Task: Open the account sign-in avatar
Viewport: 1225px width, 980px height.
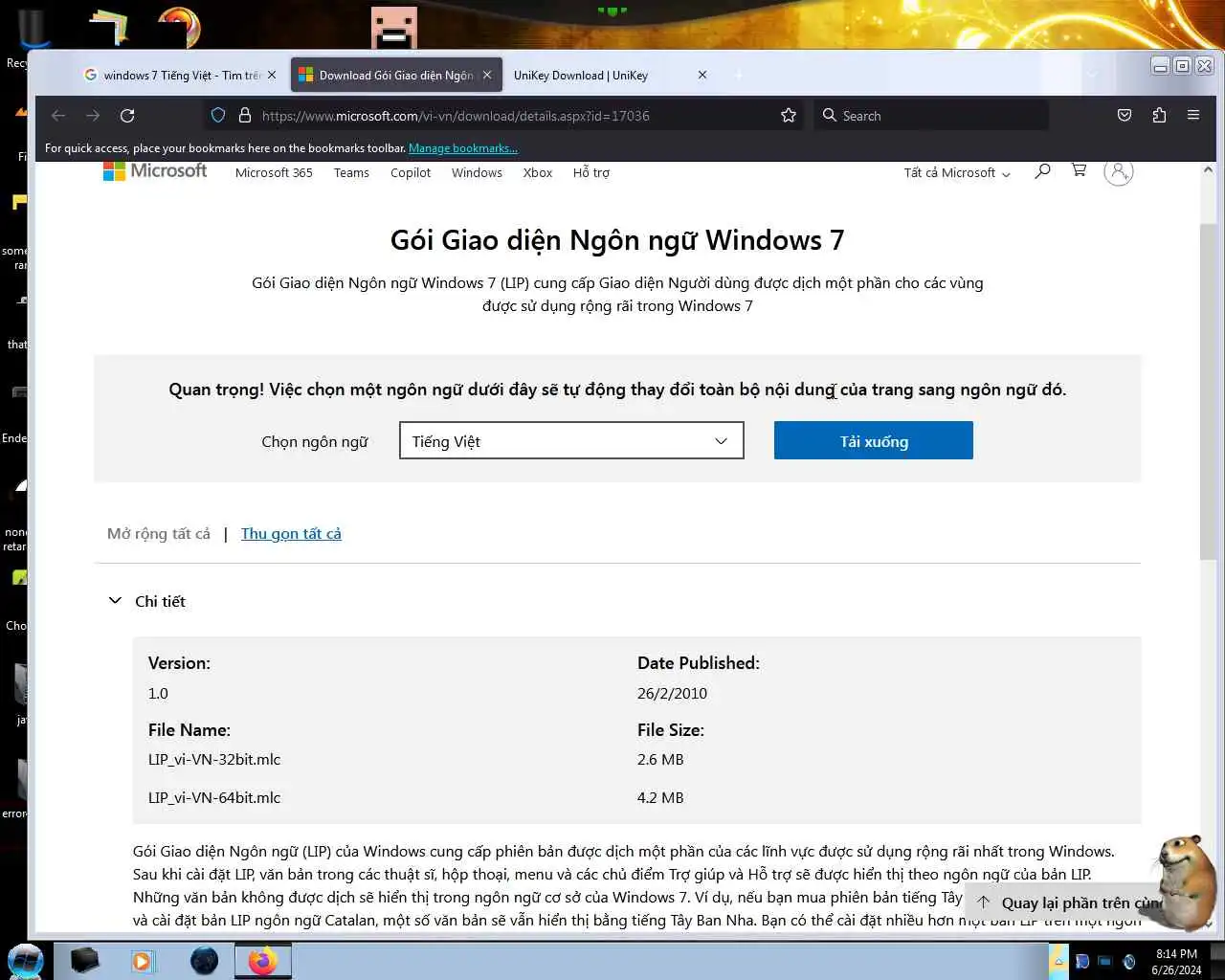Action: (x=1118, y=172)
